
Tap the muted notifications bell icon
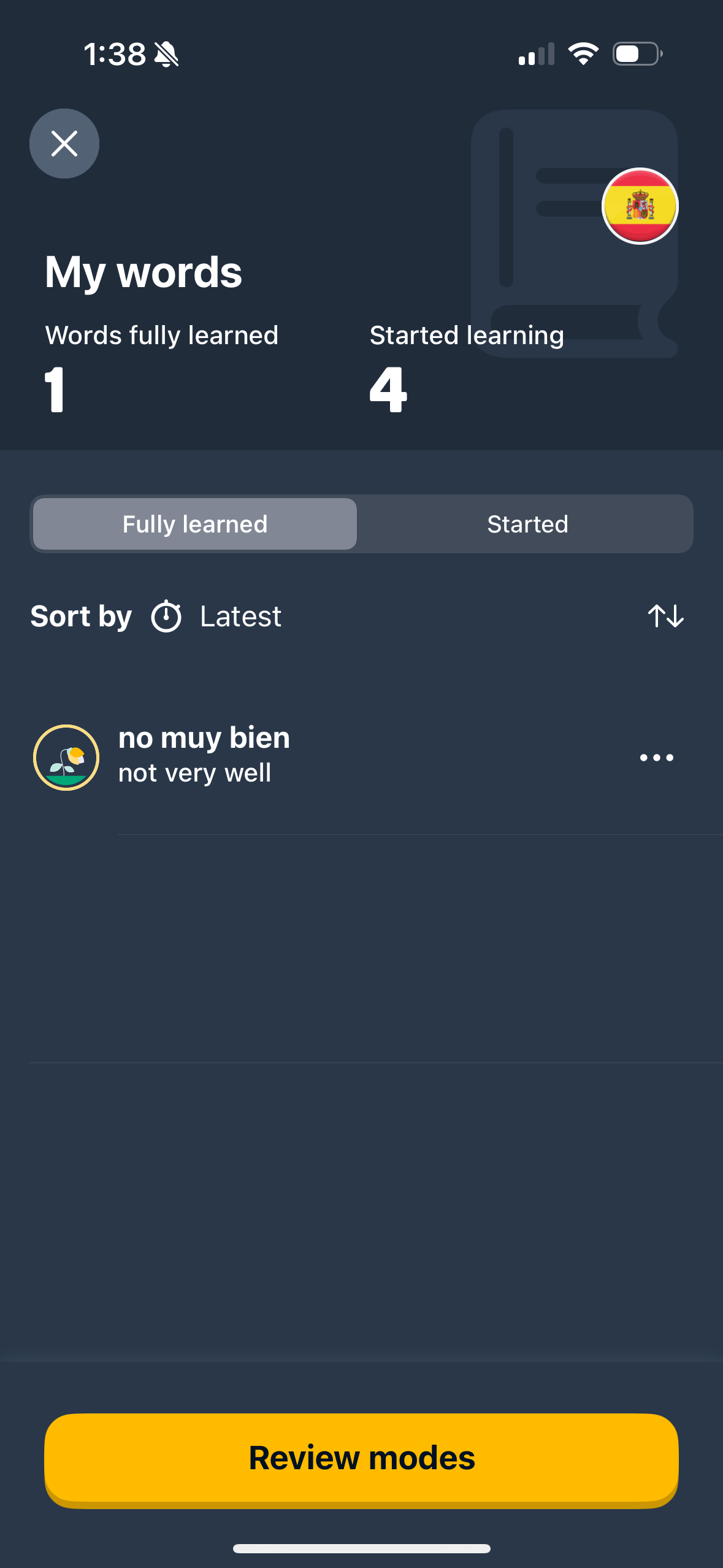tap(167, 54)
